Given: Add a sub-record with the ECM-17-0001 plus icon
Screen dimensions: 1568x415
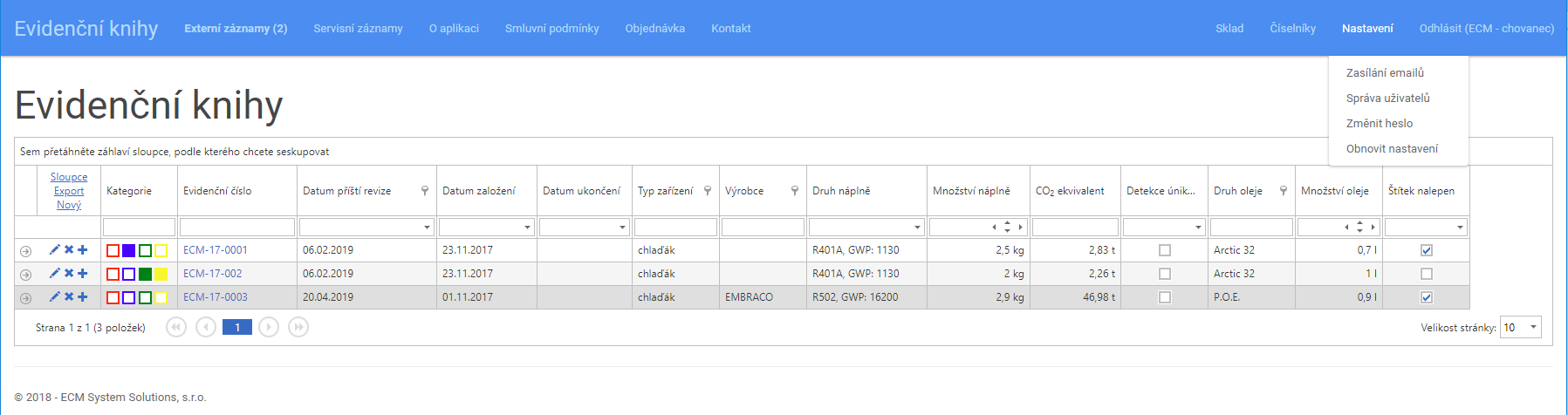Looking at the screenshot, I should tap(83, 249).
